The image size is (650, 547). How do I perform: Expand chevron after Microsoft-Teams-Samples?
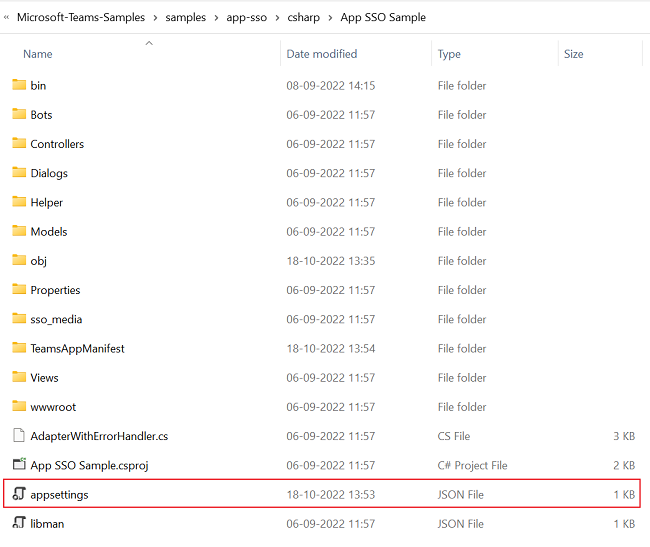tap(155, 18)
